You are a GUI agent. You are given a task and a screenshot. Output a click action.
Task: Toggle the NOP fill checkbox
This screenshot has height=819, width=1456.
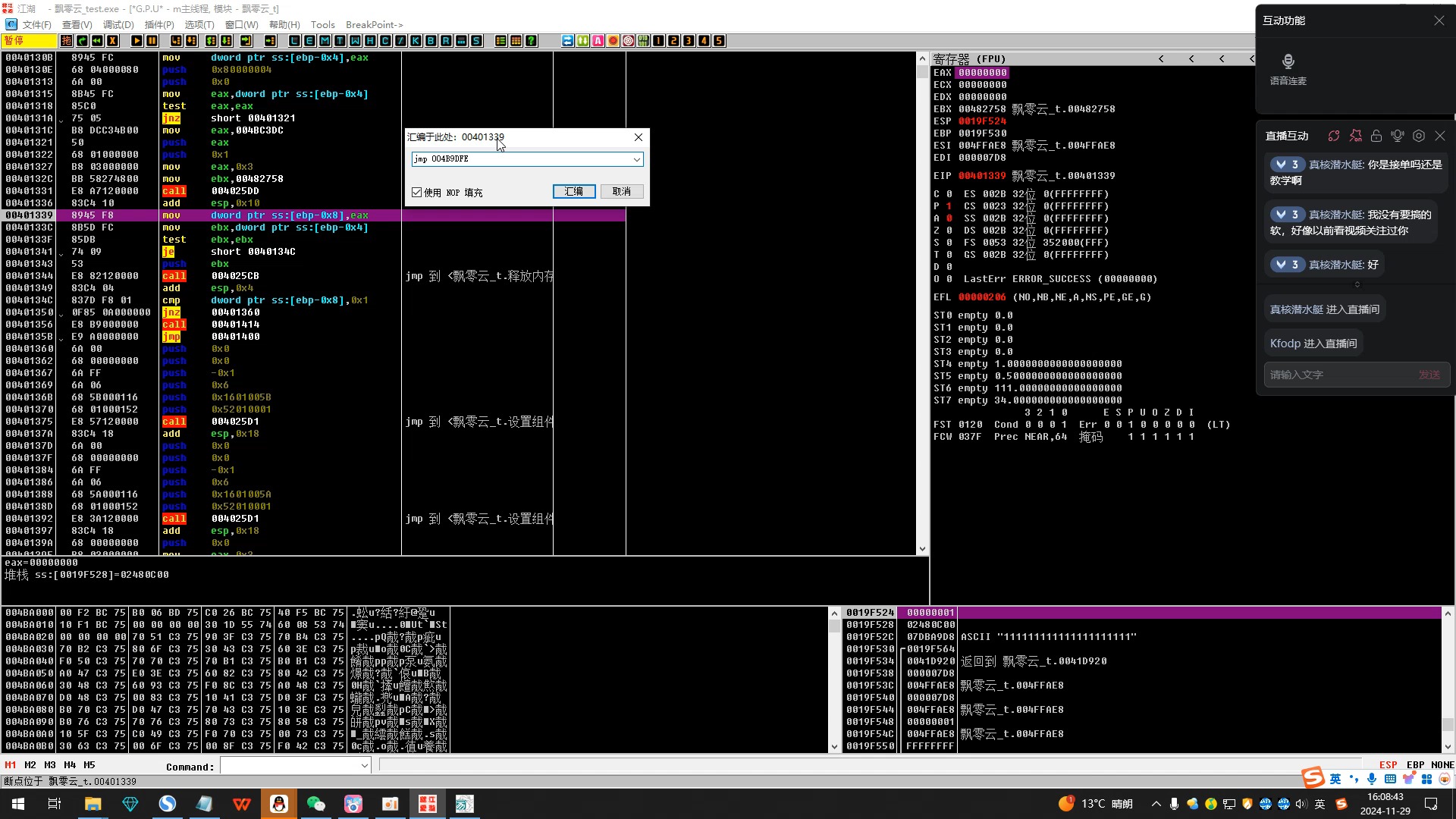417,193
